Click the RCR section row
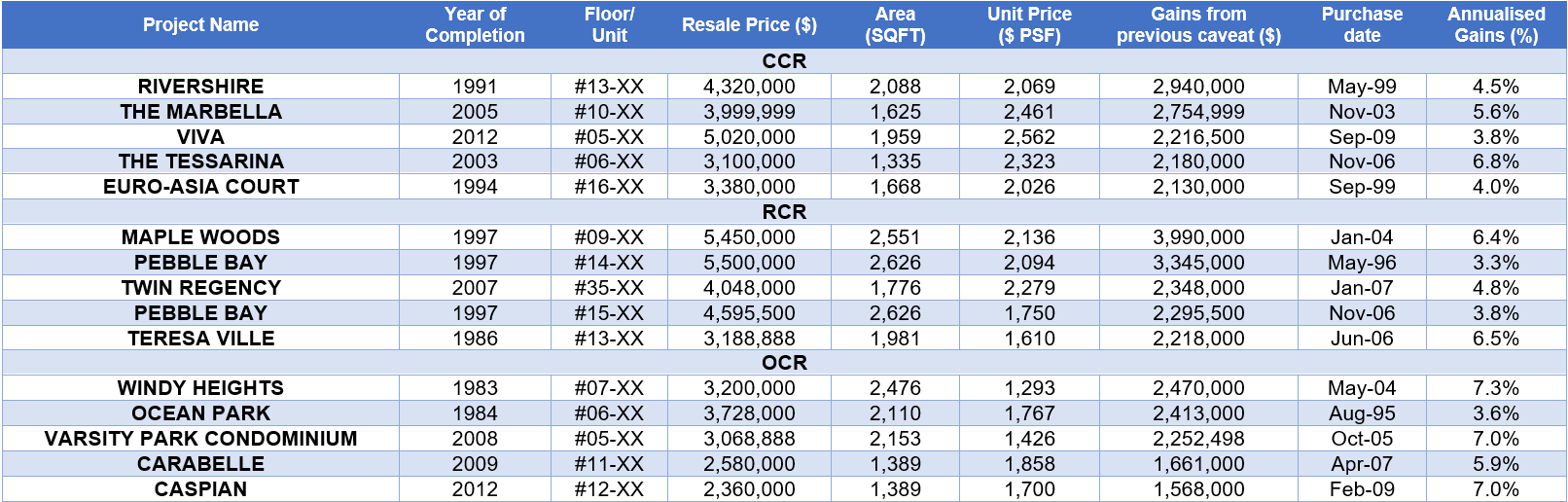The width and height of the screenshot is (1568, 502). (x=784, y=212)
